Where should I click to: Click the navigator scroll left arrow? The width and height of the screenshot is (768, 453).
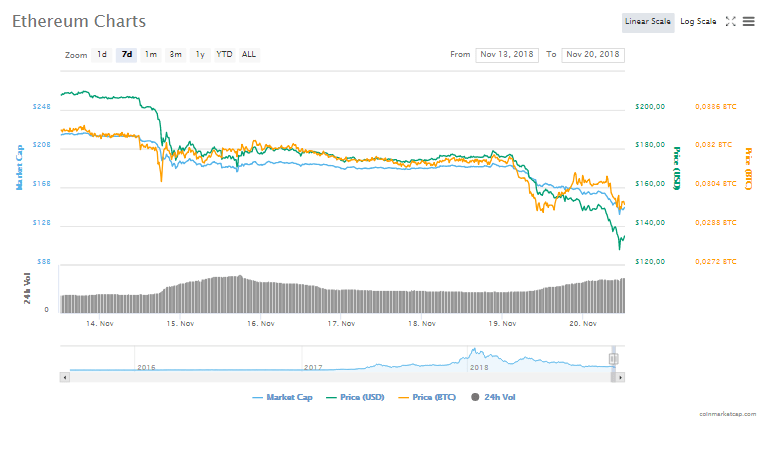tap(65, 378)
